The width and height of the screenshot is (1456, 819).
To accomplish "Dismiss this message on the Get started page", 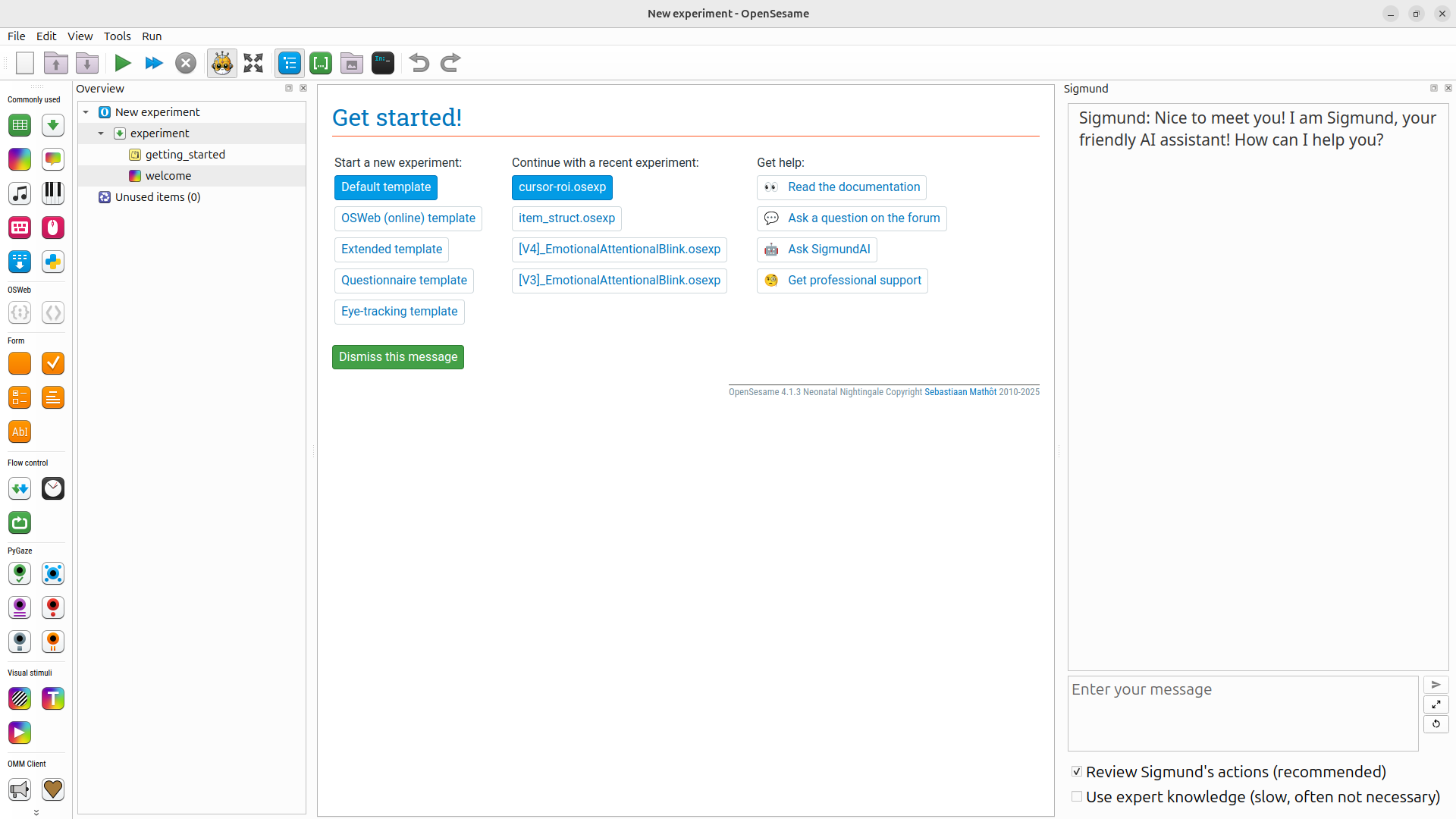I will coord(397,356).
